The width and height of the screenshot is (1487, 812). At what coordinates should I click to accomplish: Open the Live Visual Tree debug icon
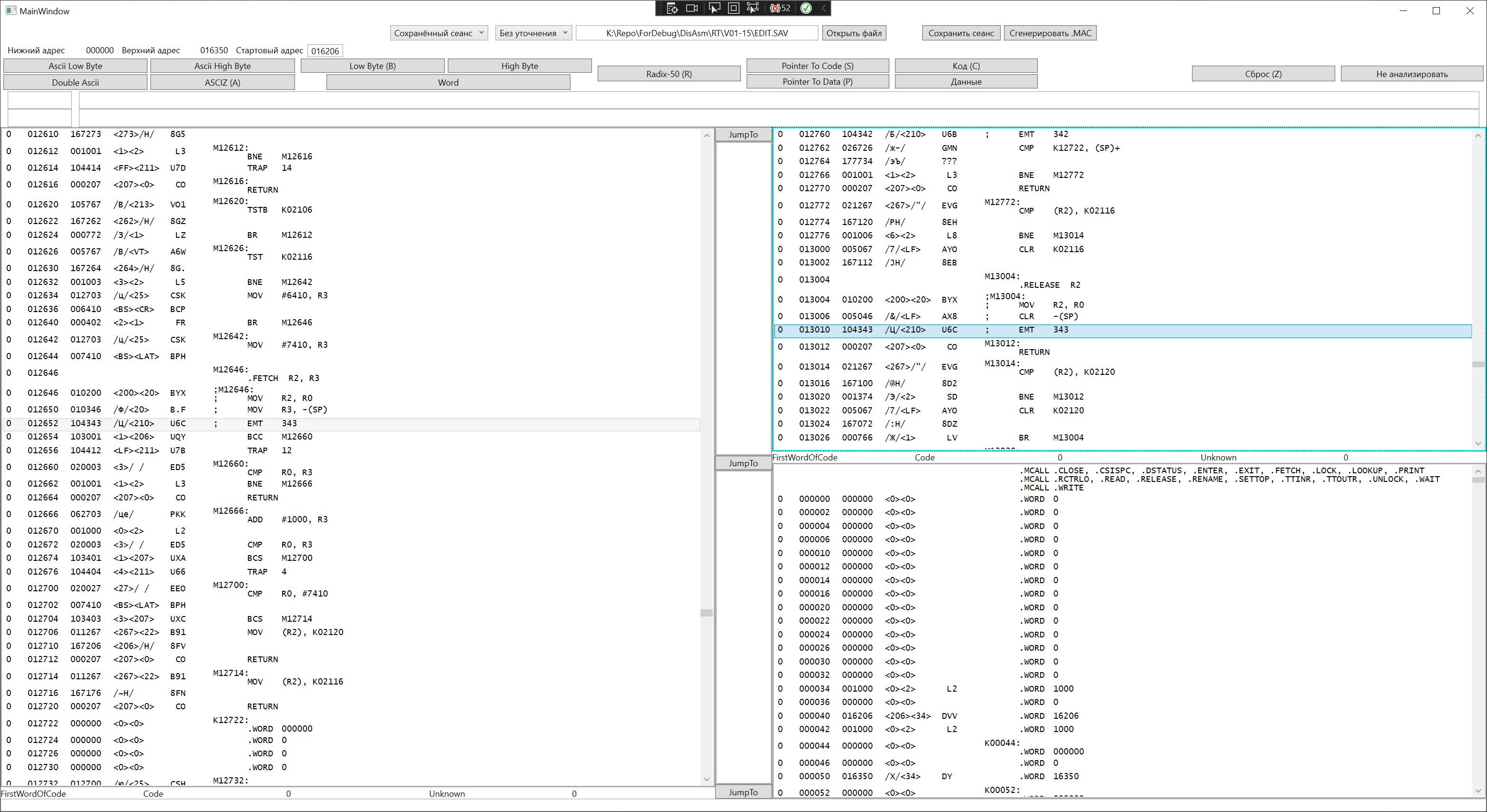pyautogui.click(x=672, y=8)
